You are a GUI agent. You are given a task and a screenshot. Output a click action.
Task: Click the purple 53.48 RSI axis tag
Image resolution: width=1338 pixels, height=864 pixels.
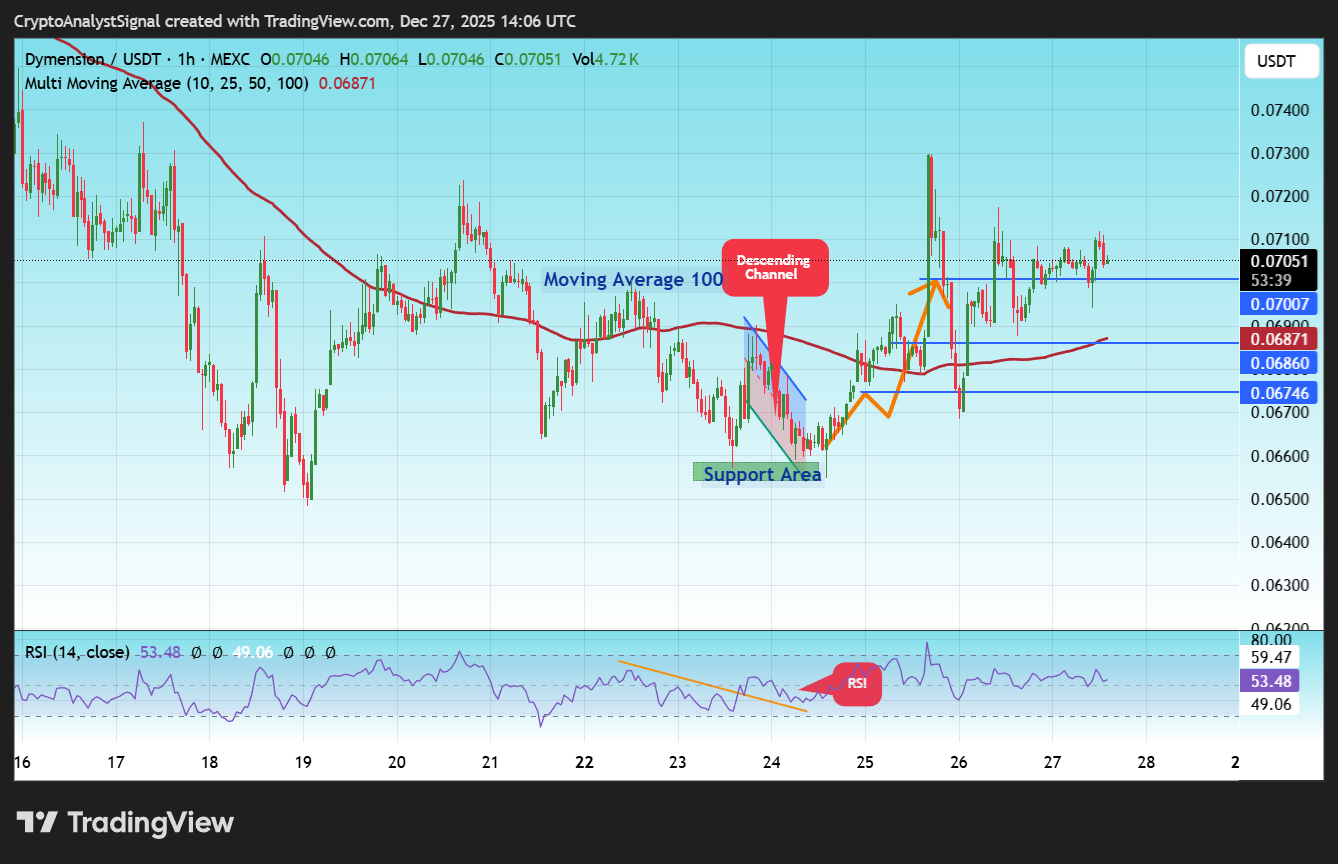(x=1270, y=682)
